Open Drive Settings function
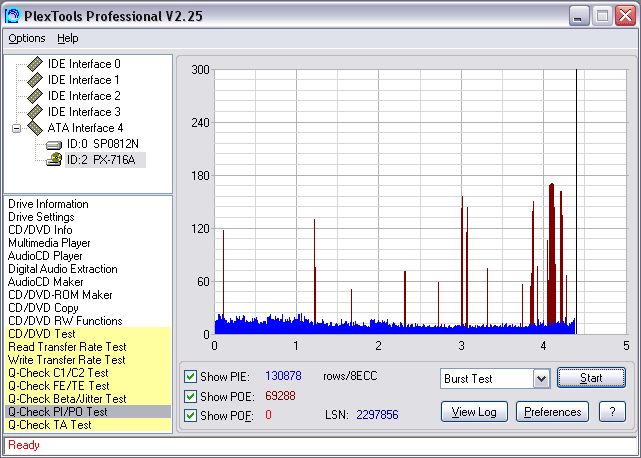This screenshot has width=641, height=458. tap(41, 217)
